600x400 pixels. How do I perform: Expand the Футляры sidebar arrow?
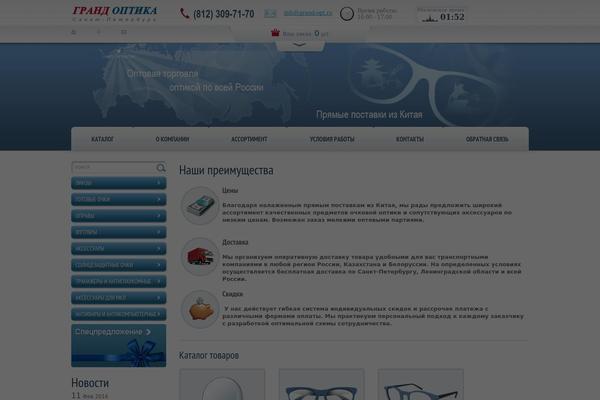point(158,232)
